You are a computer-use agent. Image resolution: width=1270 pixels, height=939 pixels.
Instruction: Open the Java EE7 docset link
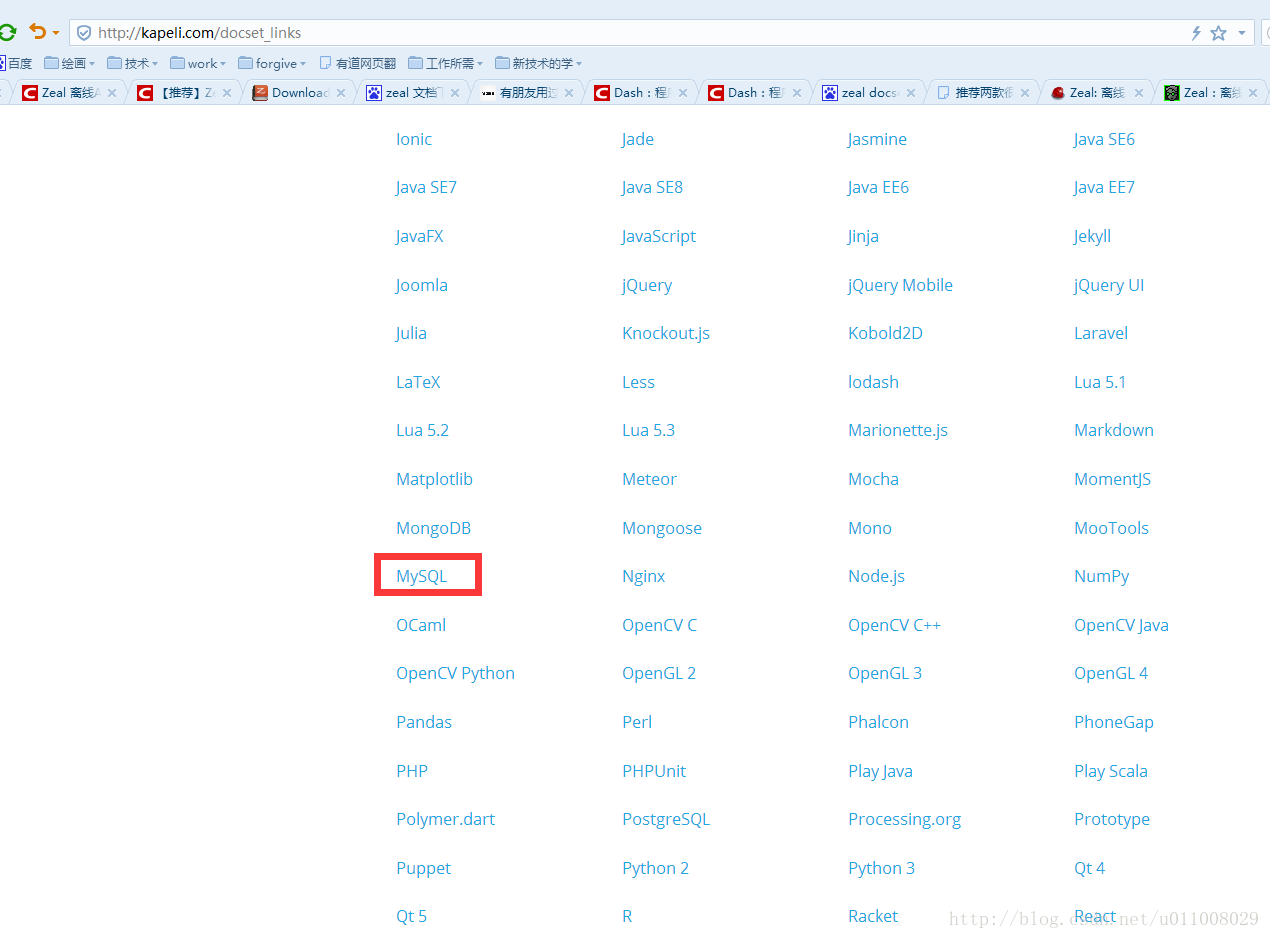click(x=1104, y=187)
